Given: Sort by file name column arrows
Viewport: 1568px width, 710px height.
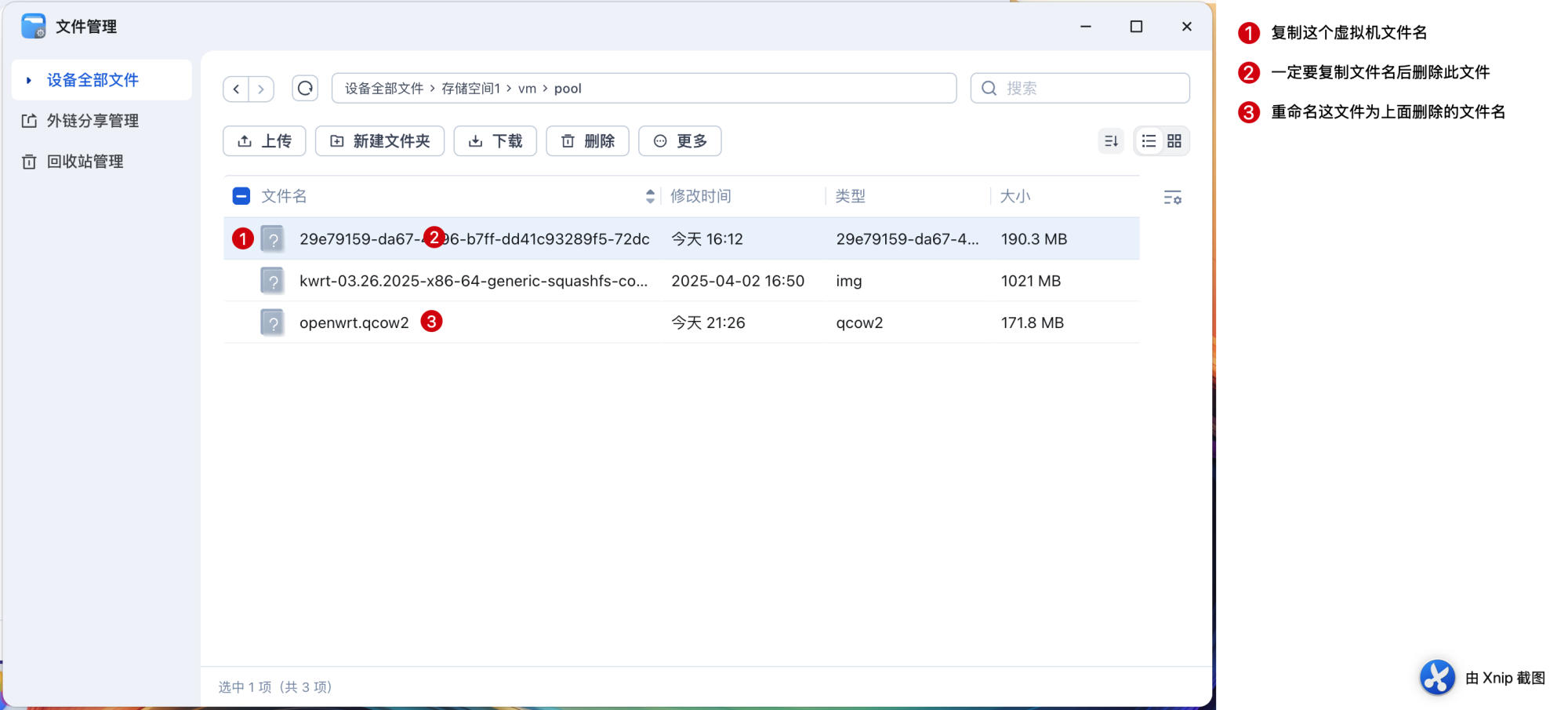Looking at the screenshot, I should click(650, 196).
